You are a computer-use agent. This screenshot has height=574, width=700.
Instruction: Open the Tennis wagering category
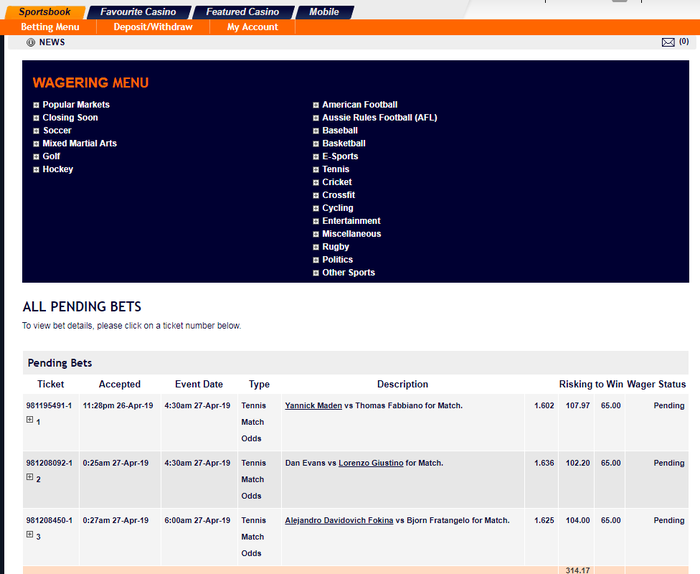(336, 170)
